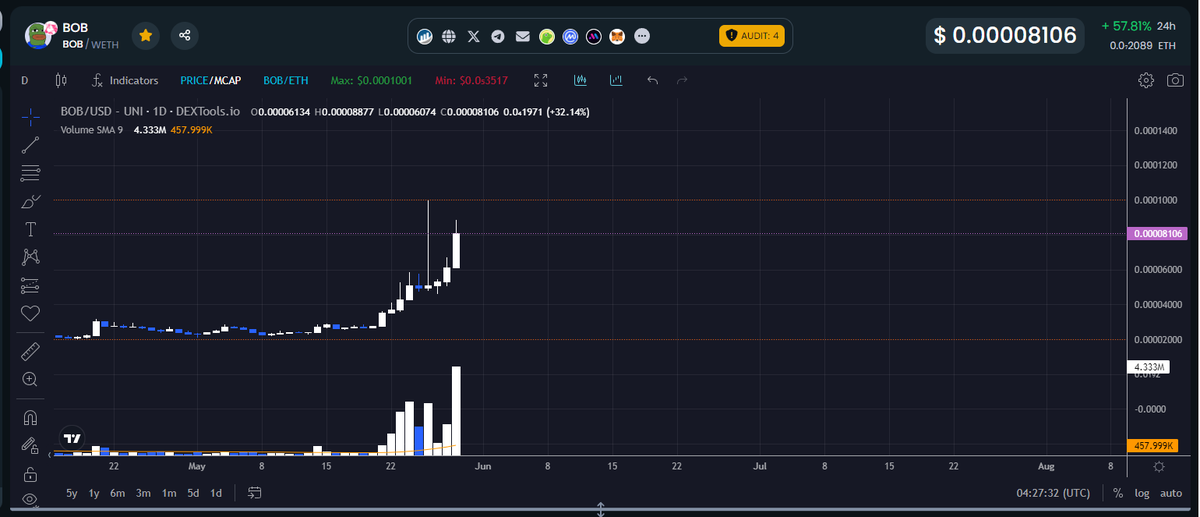1200x517 pixels.
Task: Open the X (Twitter) link icon
Action: point(473,37)
